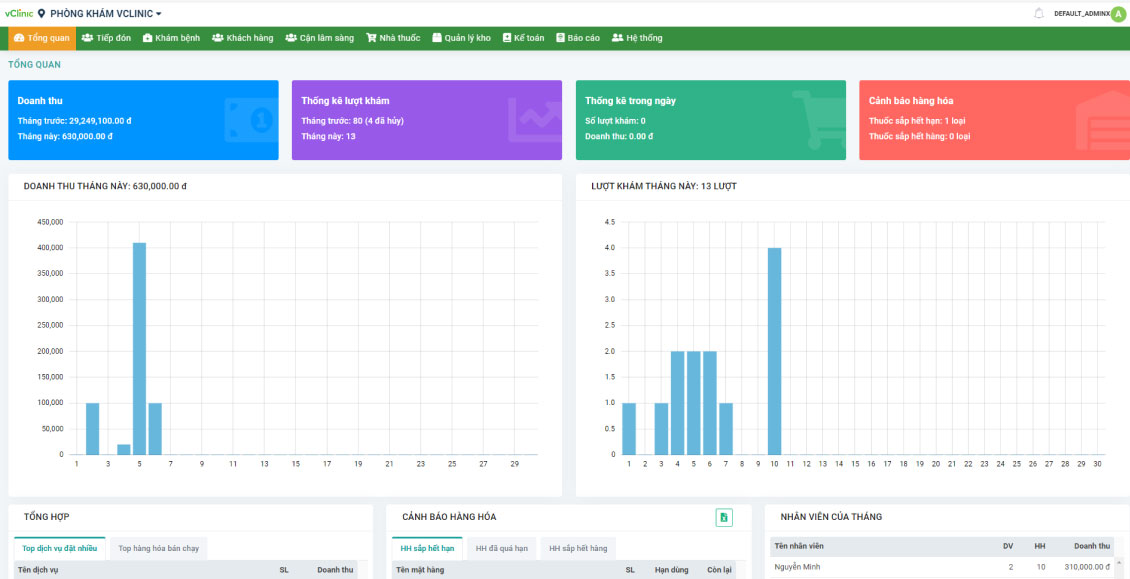Image resolution: width=1130 pixels, height=579 pixels.
Task: Click the Excel export icon in Cảnh báo hàng hóa
Action: pyautogui.click(x=724, y=517)
